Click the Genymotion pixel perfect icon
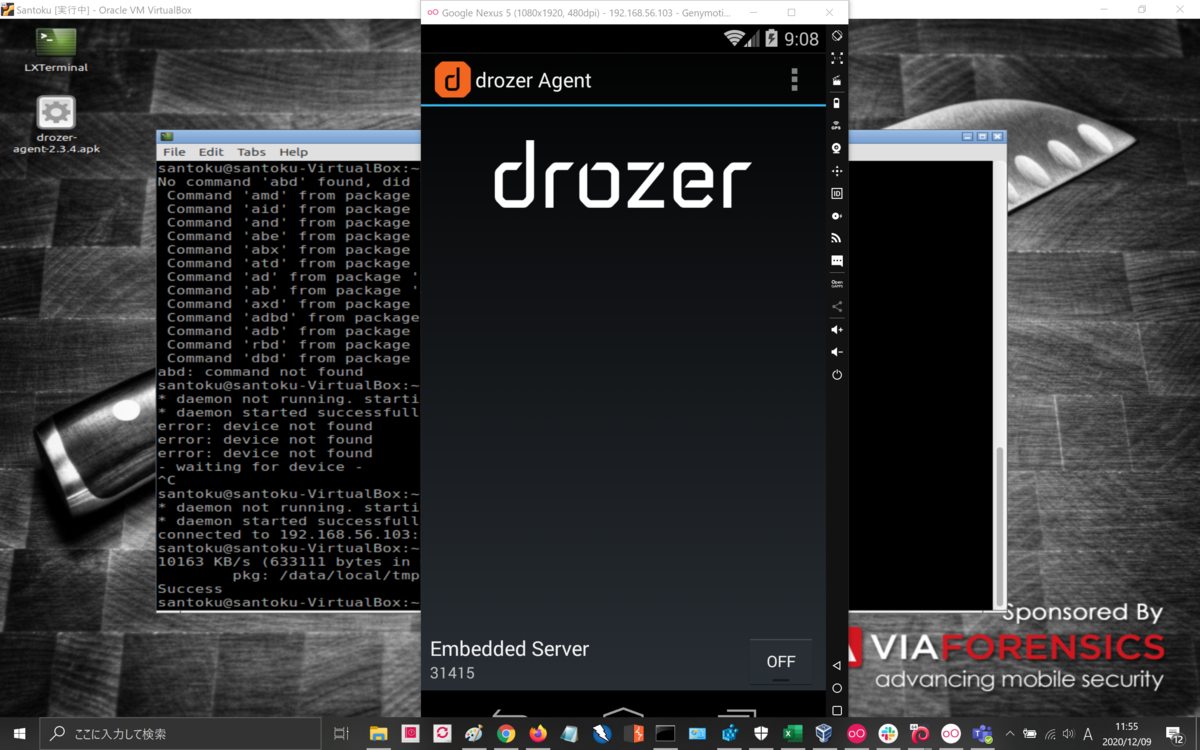 click(x=837, y=58)
